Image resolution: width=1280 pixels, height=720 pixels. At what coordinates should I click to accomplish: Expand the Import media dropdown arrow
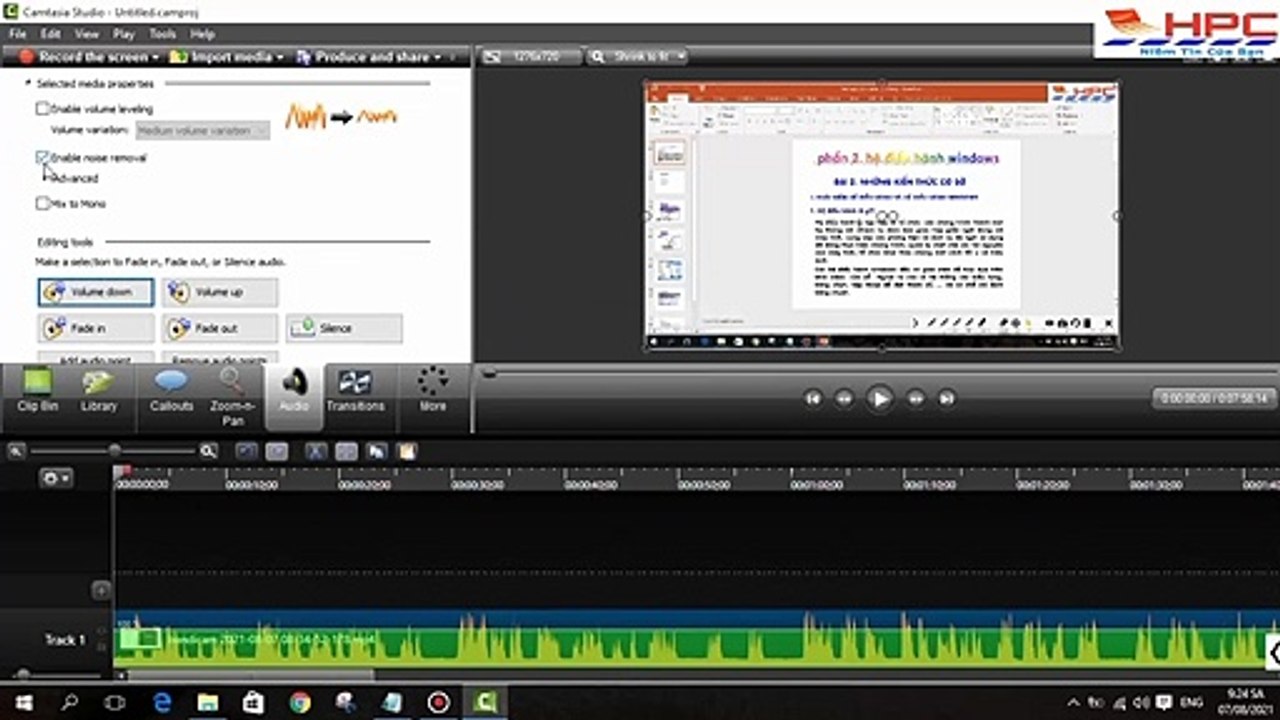(x=279, y=57)
